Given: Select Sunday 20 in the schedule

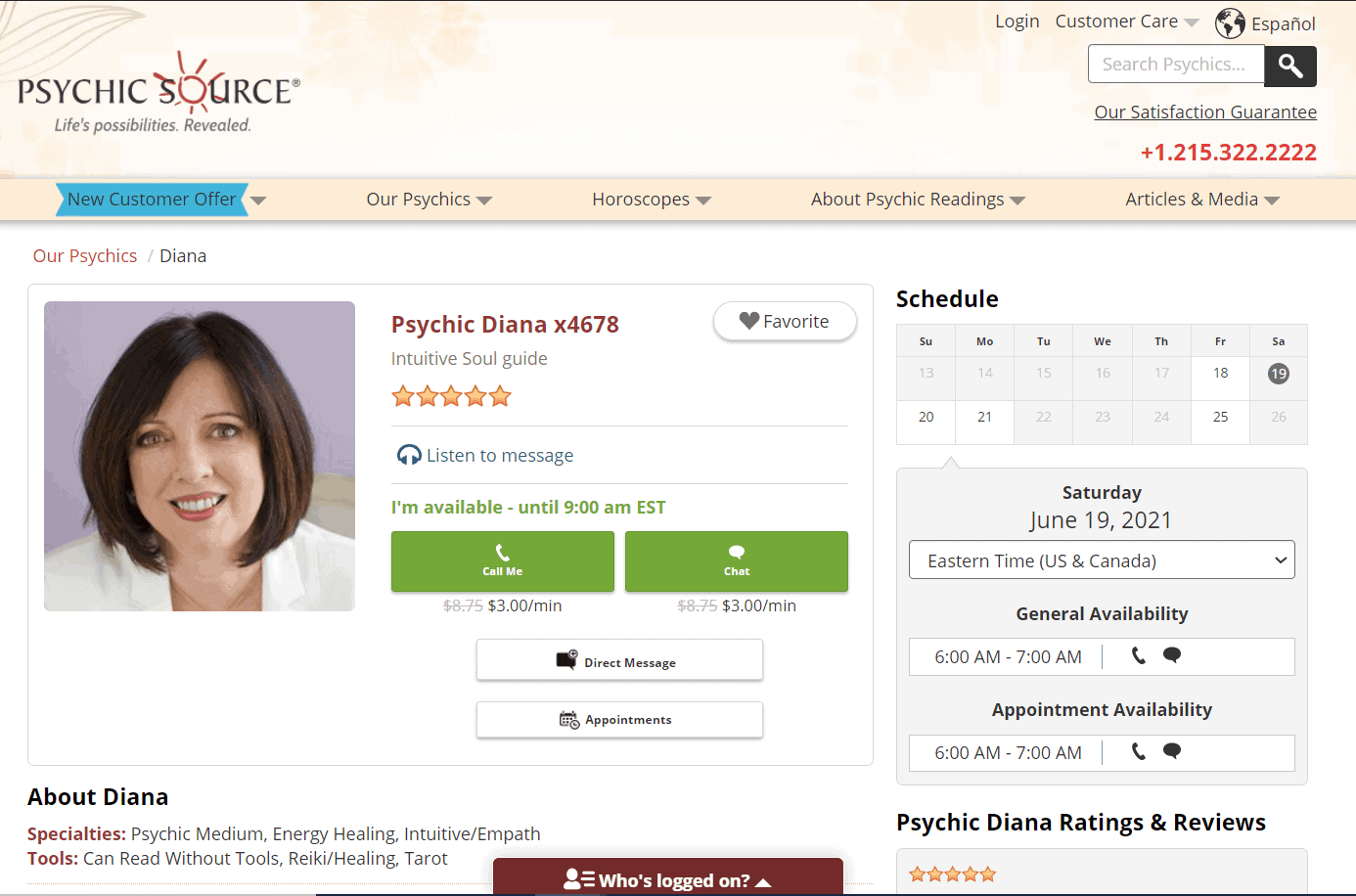Looking at the screenshot, I should click(926, 417).
